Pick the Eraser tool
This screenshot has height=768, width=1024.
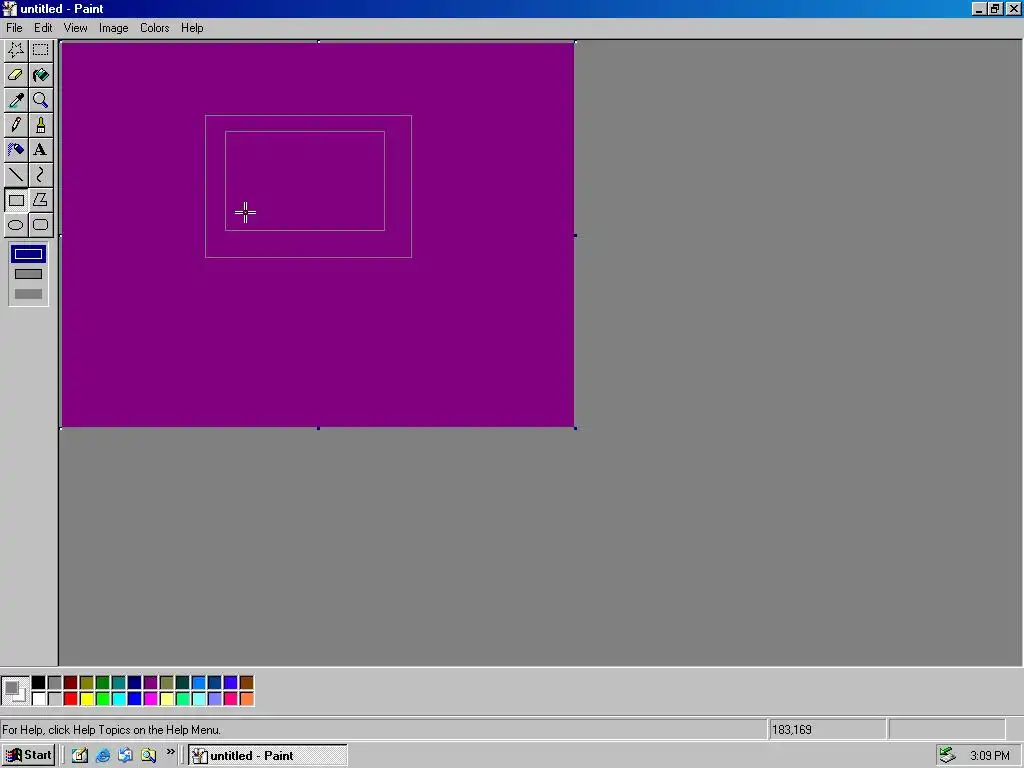click(x=16, y=75)
